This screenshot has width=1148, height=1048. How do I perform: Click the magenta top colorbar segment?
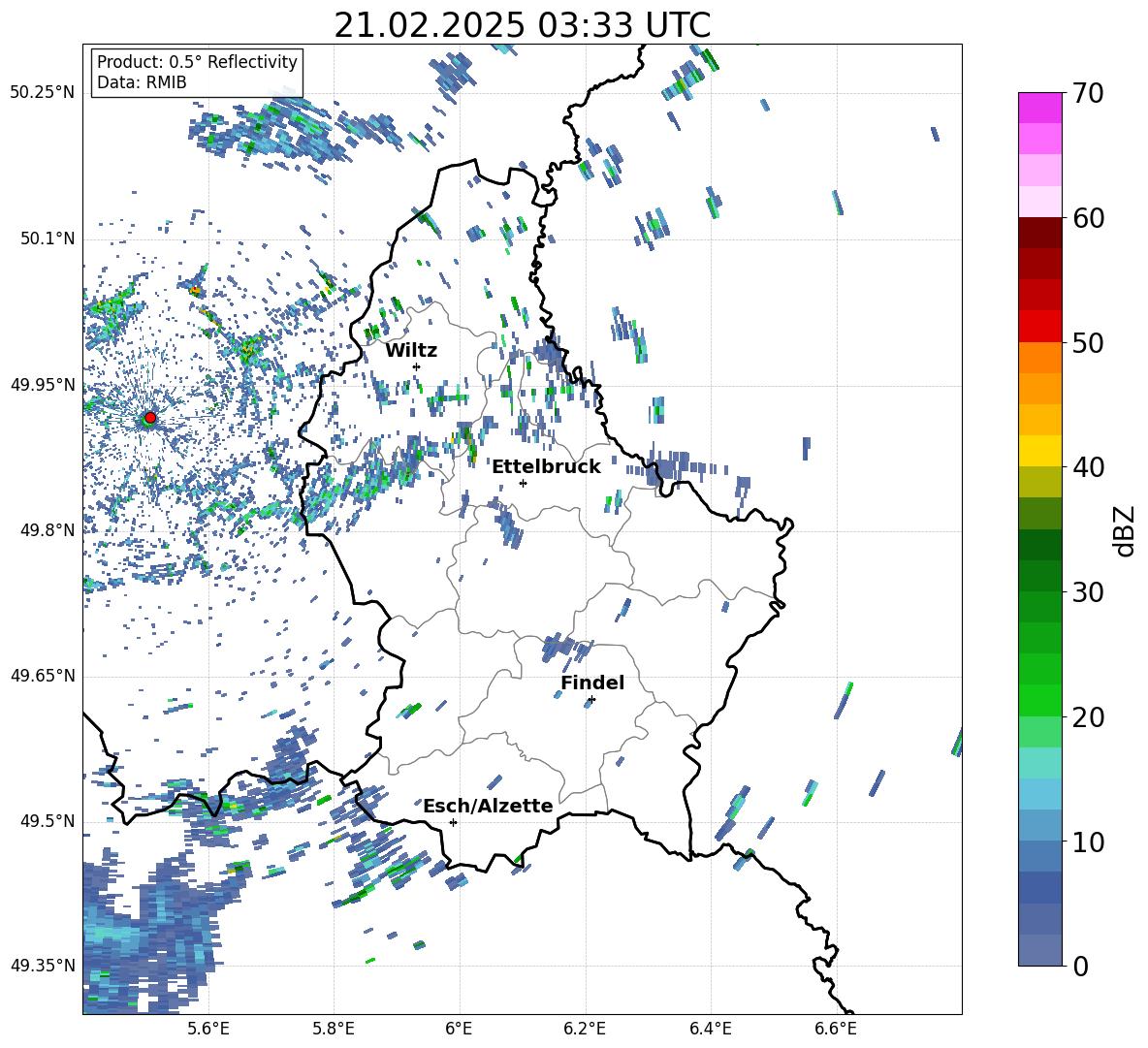(x=1039, y=108)
